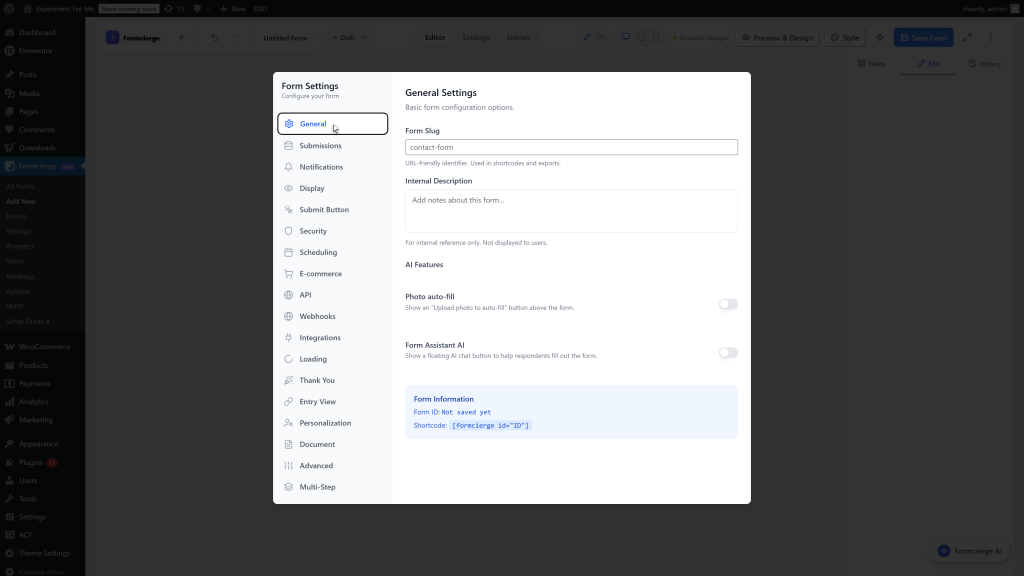The height and width of the screenshot is (576, 1024).
Task: Switch to the Entries tab
Action: 518,36
